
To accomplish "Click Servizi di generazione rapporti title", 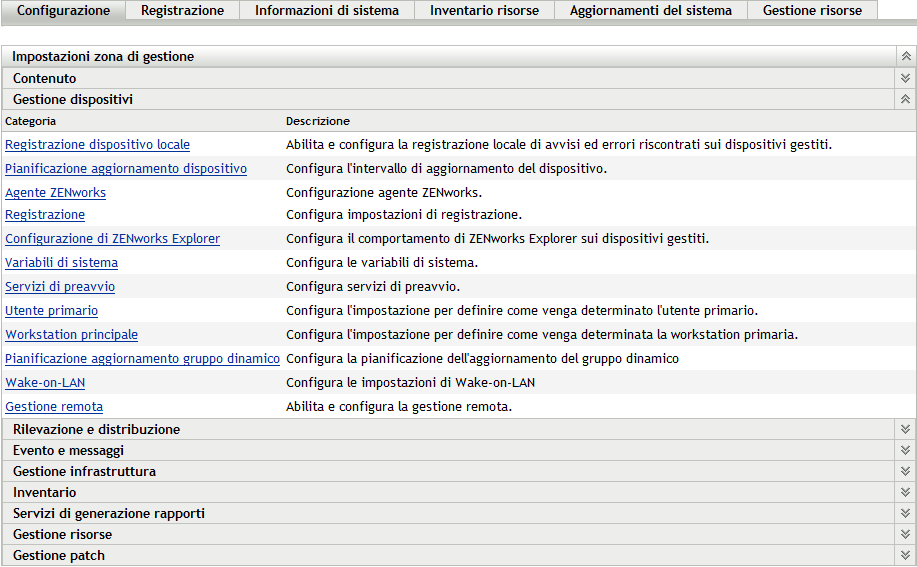I will [x=109, y=513].
